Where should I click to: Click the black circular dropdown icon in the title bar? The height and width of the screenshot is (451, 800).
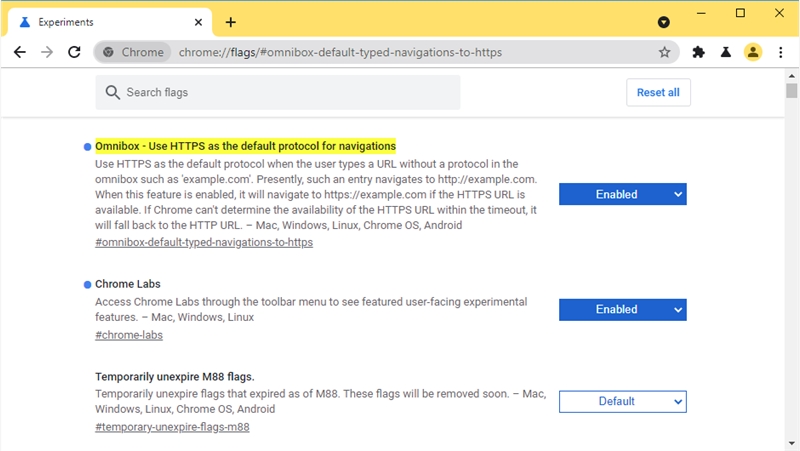(663, 21)
